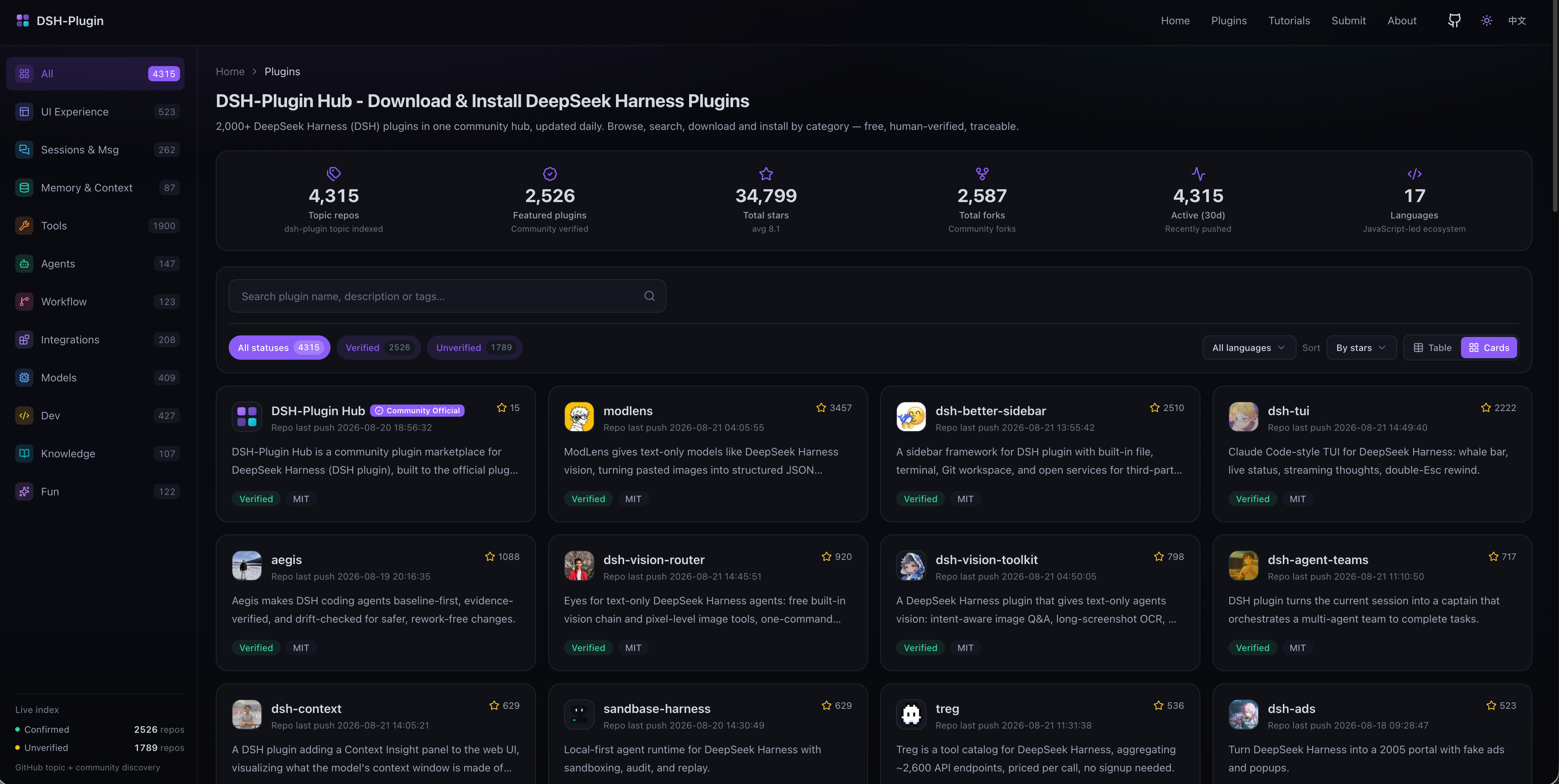Open the By stars sort dropdown

[1361, 348]
